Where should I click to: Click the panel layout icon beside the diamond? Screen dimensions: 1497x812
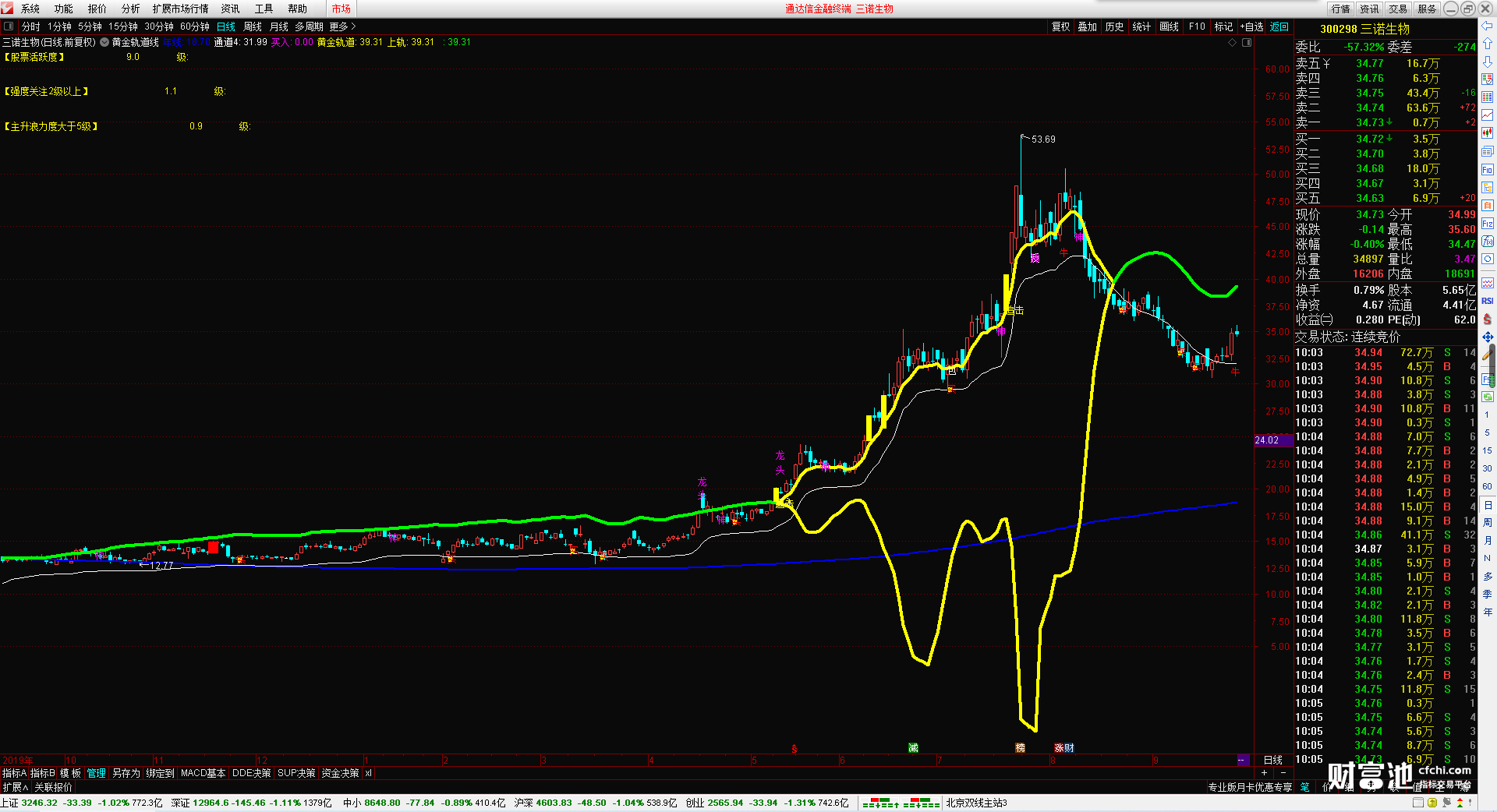[1247, 42]
